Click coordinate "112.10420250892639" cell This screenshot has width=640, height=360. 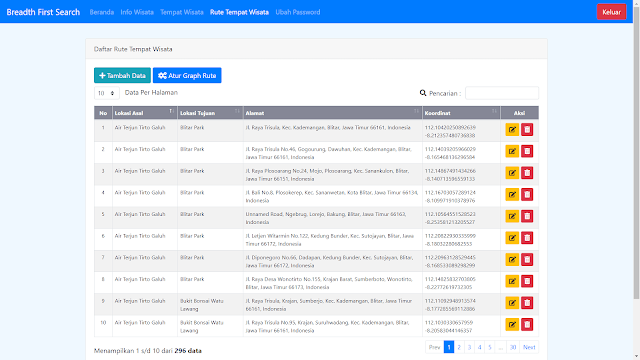coord(450,128)
